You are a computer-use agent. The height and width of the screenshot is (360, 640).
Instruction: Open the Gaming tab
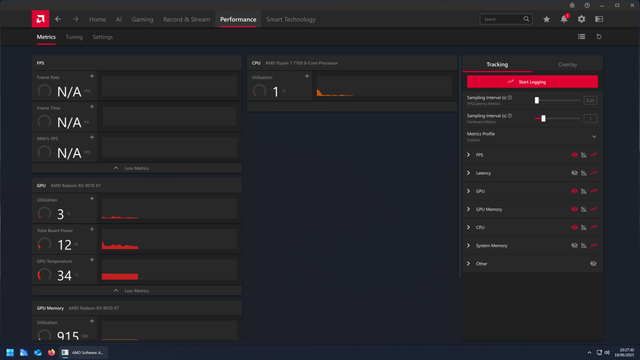click(142, 19)
